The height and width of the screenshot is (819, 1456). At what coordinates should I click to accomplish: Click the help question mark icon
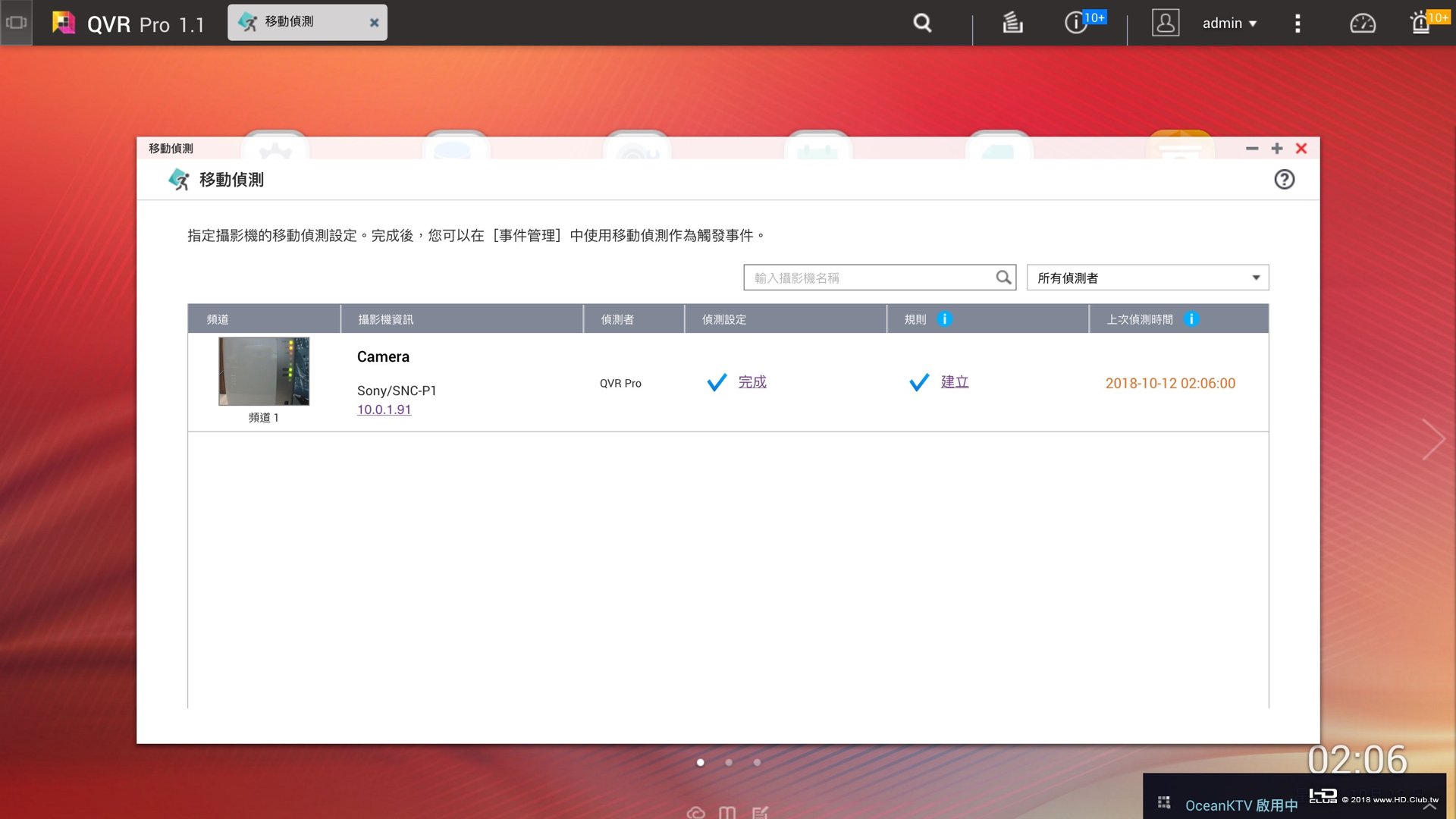[x=1284, y=180]
